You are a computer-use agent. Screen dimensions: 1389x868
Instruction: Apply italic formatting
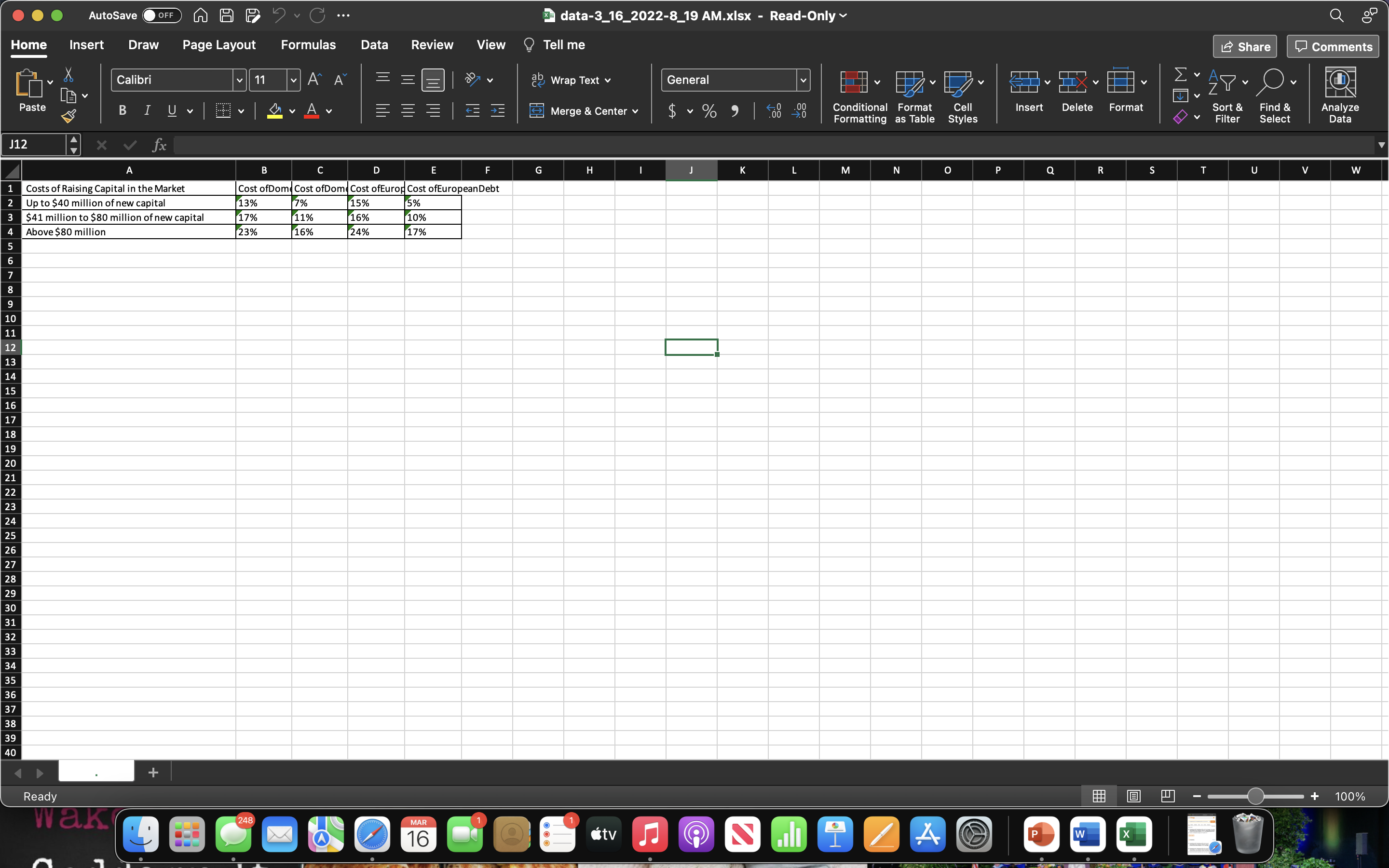[147, 110]
